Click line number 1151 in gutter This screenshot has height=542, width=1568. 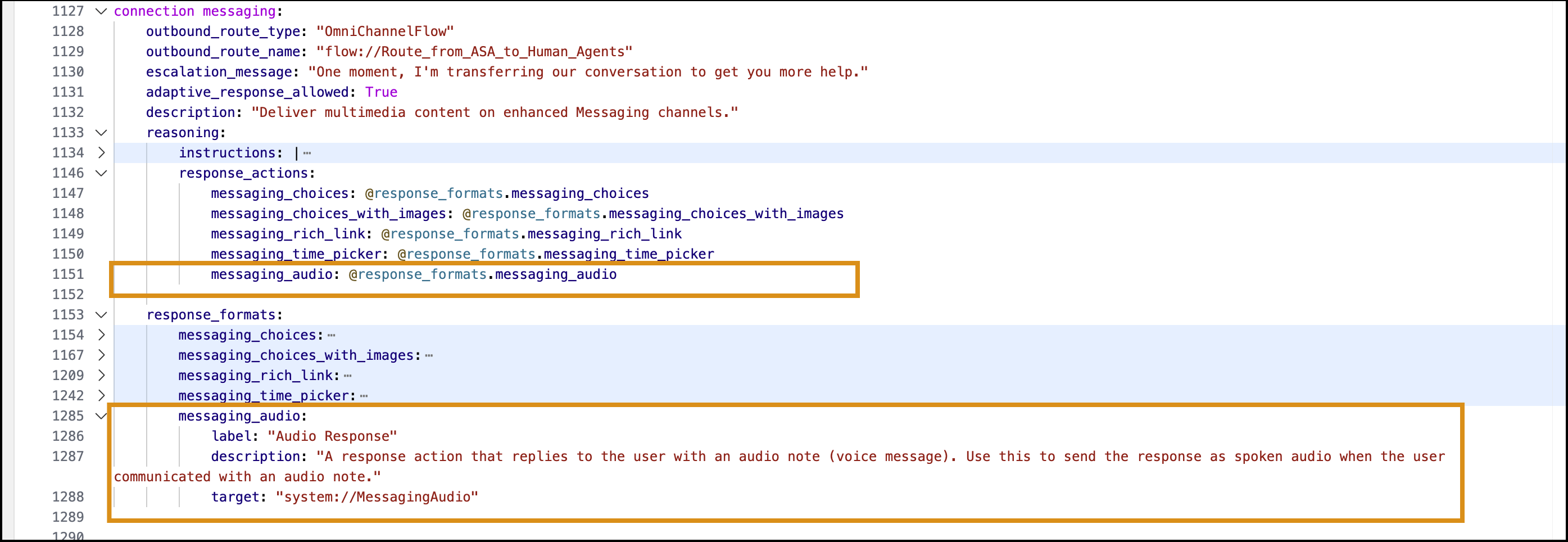pyautogui.click(x=67, y=274)
